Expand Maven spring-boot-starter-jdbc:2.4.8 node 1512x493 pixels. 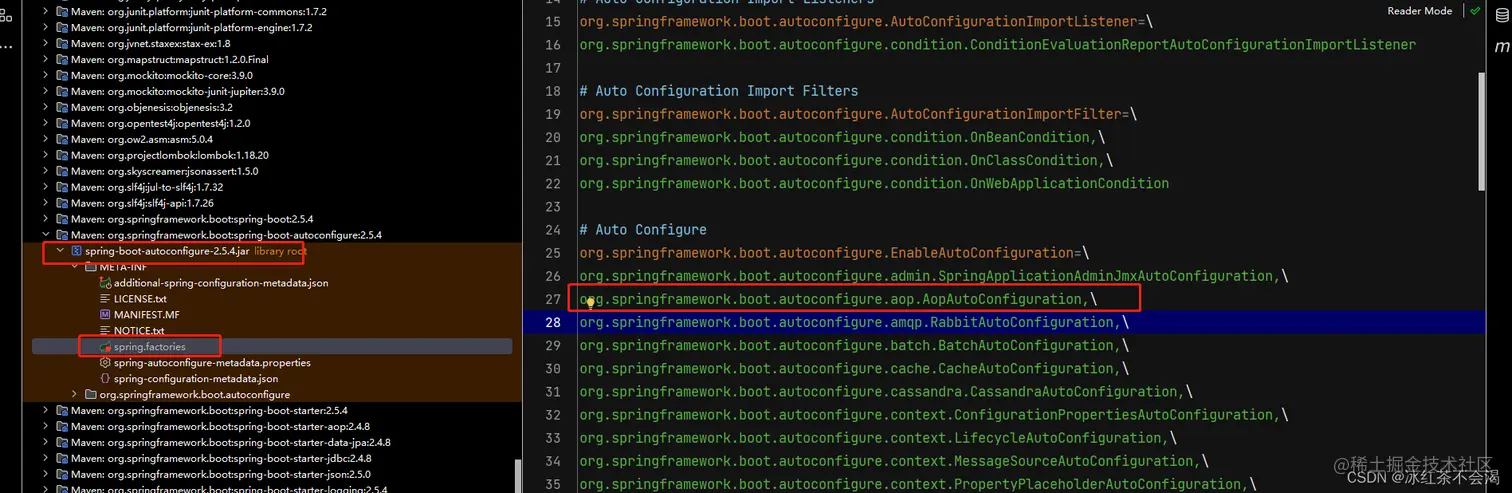point(46,458)
